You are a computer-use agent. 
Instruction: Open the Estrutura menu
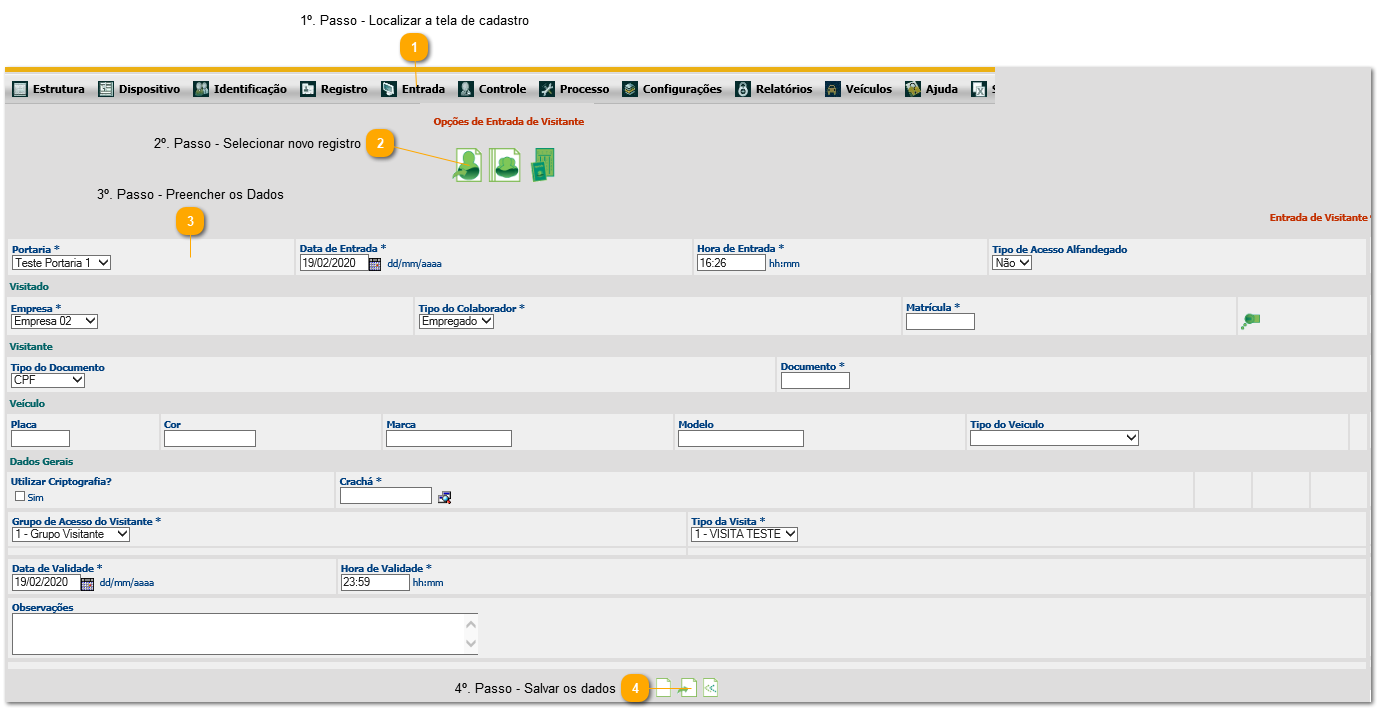coord(49,89)
